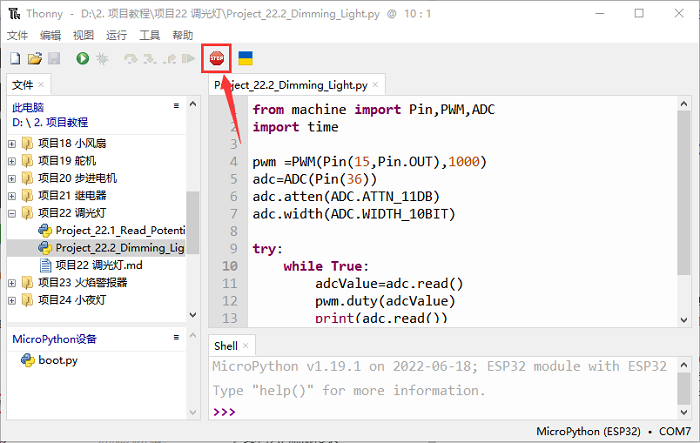Image resolution: width=700 pixels, height=443 pixels.
Task: Expand the 项目18 小风扇 folder
Action: coord(13,144)
